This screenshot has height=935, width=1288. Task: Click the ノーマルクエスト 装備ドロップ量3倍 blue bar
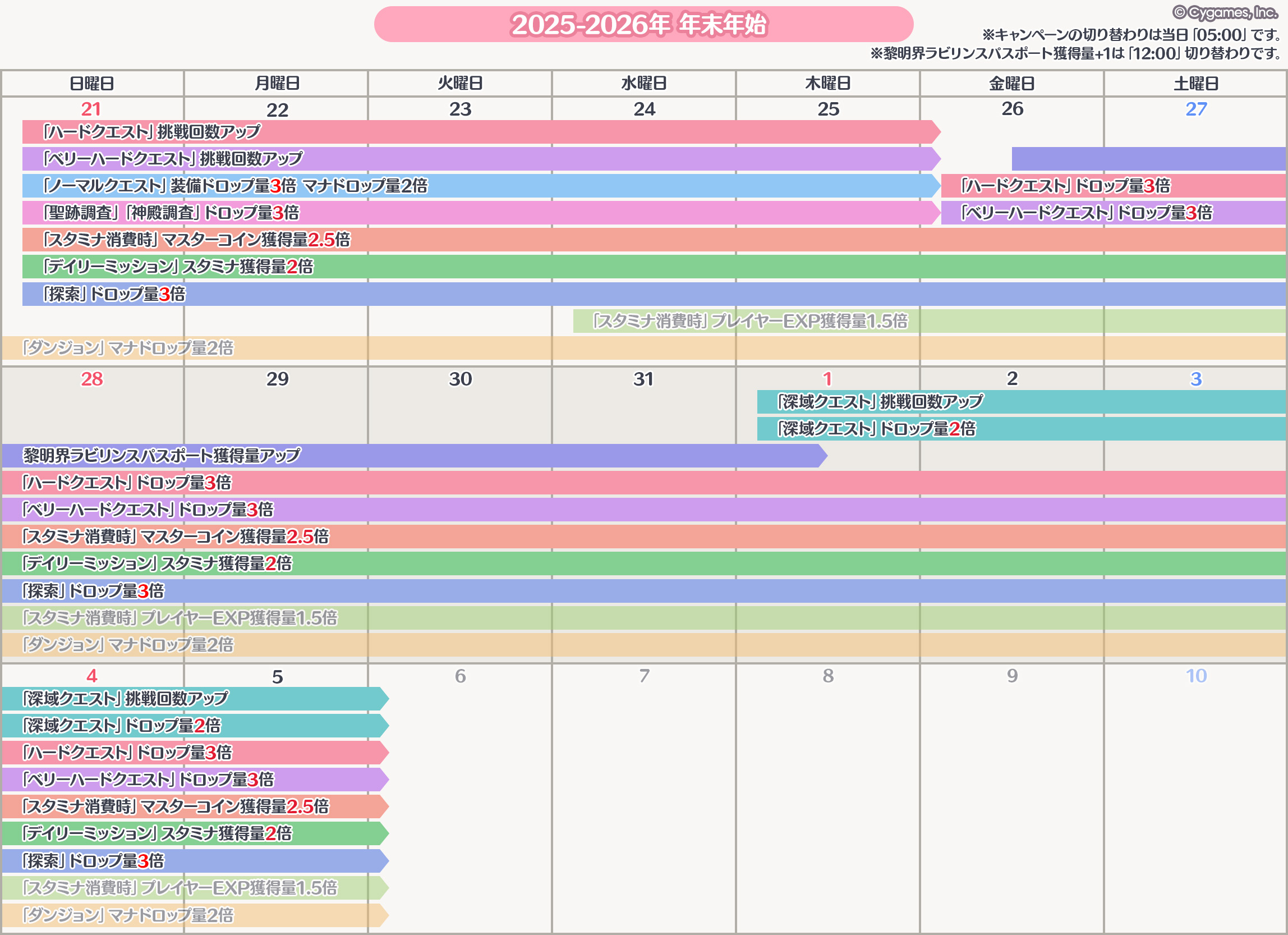[235, 186]
